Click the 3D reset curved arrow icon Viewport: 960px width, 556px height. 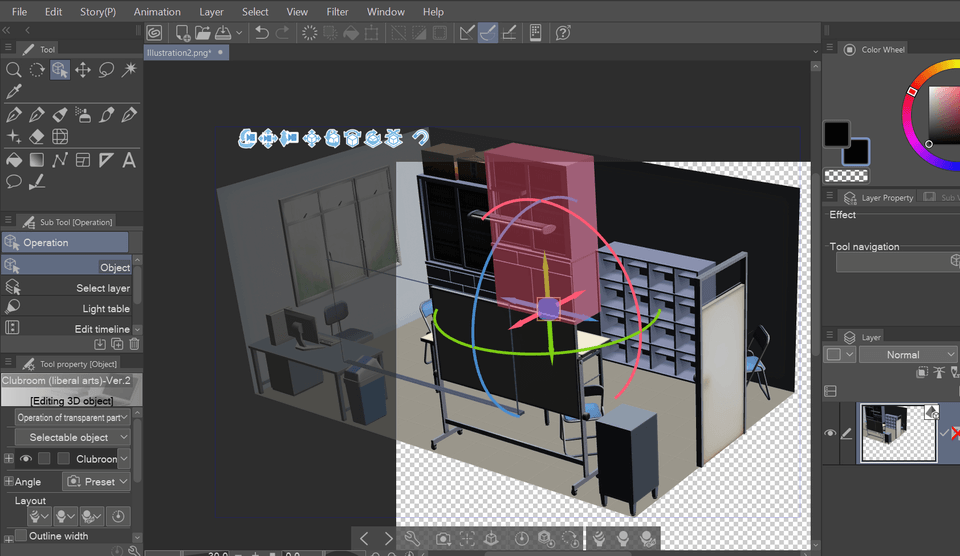[420, 137]
